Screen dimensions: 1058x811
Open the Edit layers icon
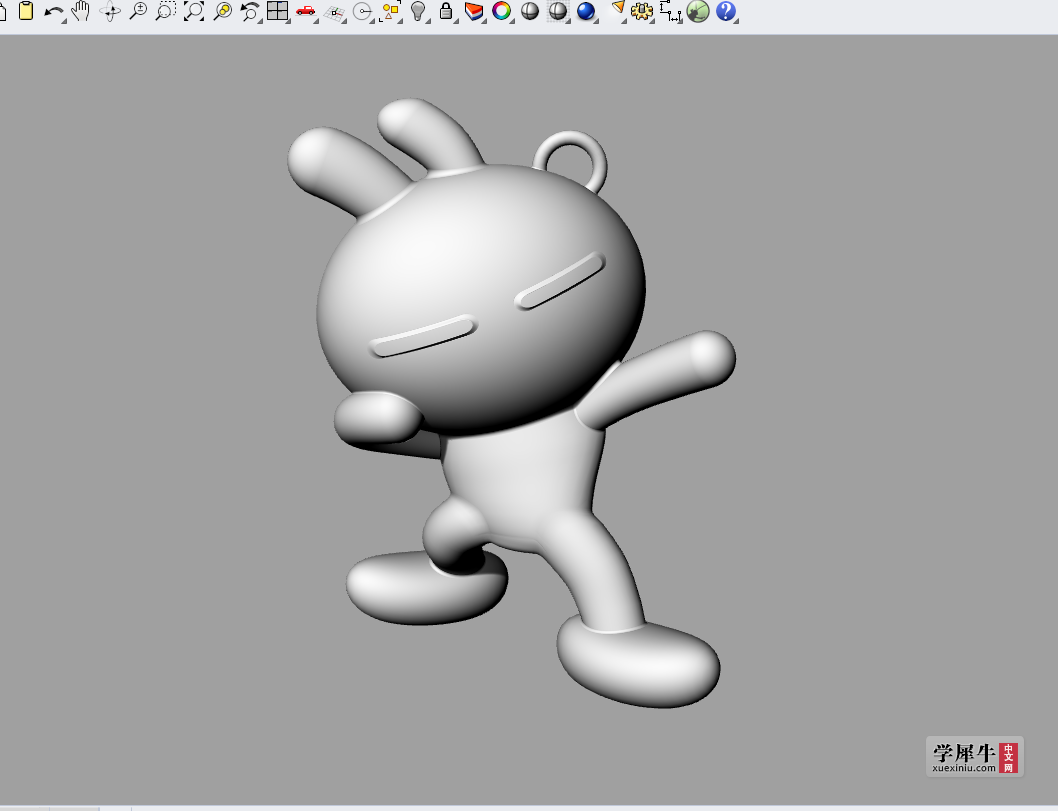(x=474, y=11)
